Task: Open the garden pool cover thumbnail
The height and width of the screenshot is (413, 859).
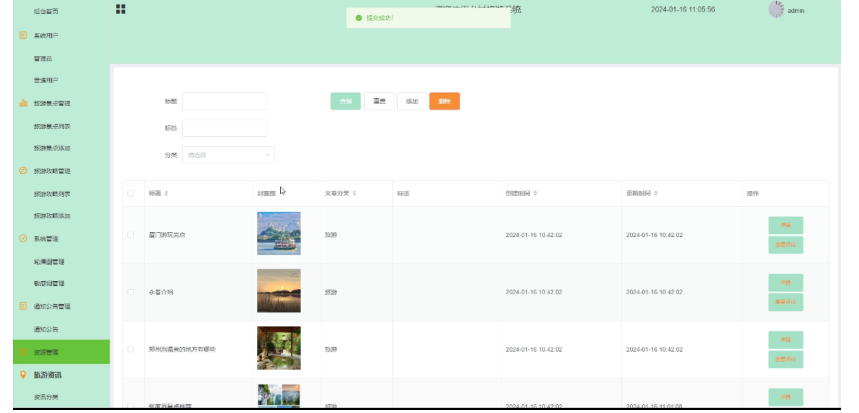Action: tap(279, 348)
